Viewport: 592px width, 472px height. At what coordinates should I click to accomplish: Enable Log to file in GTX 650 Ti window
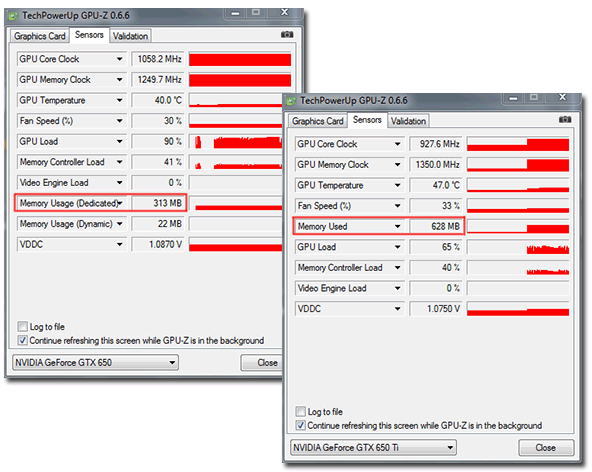pyautogui.click(x=301, y=411)
